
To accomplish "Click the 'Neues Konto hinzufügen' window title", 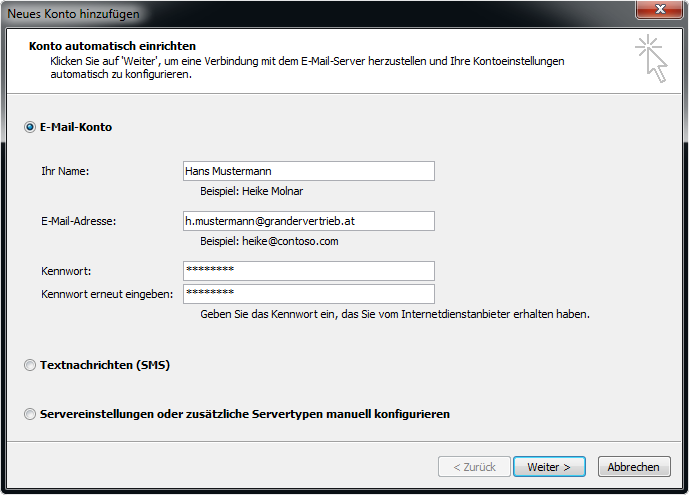I will point(73,14).
